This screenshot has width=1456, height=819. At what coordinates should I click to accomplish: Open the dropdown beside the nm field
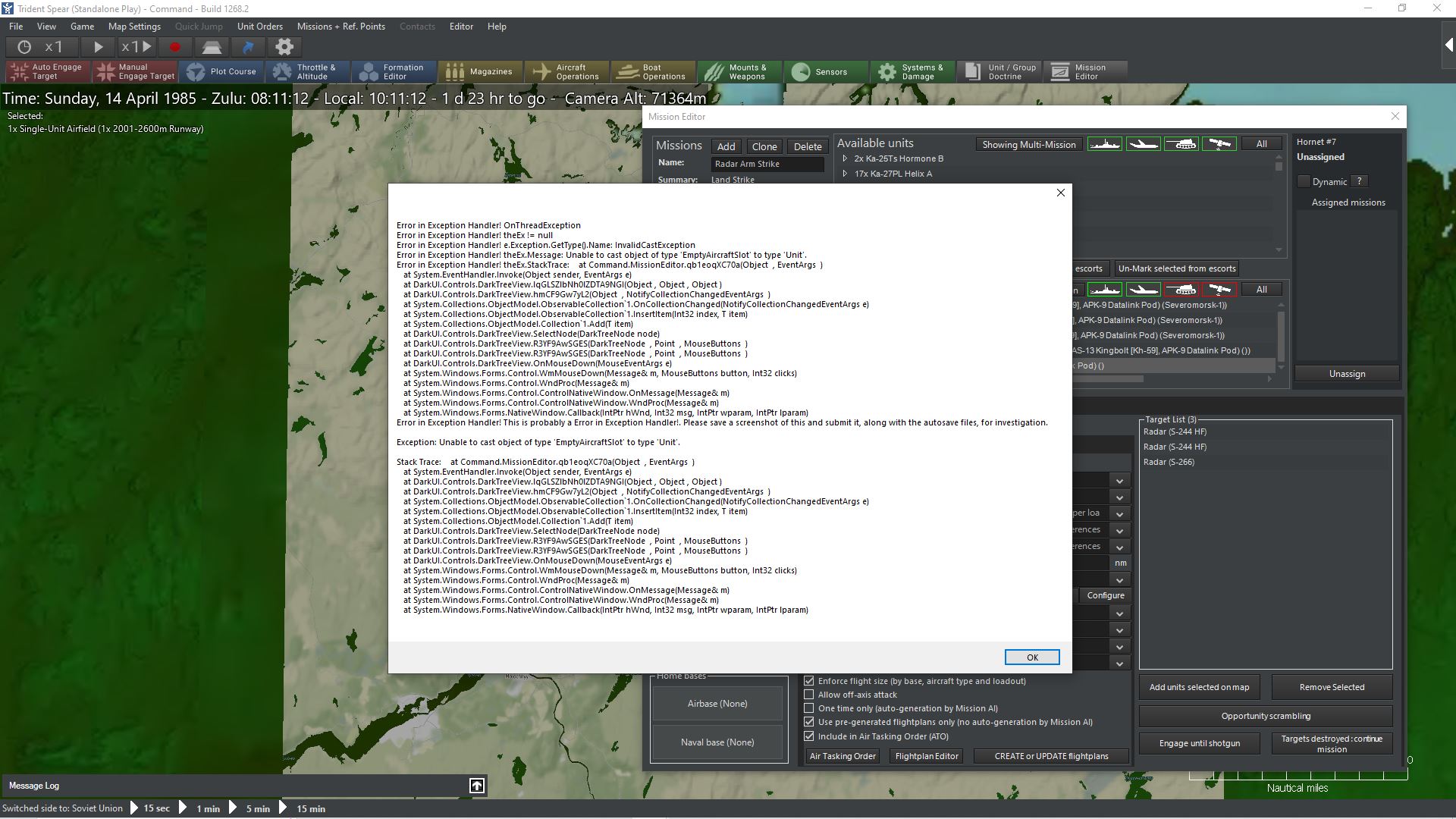click(x=1119, y=580)
